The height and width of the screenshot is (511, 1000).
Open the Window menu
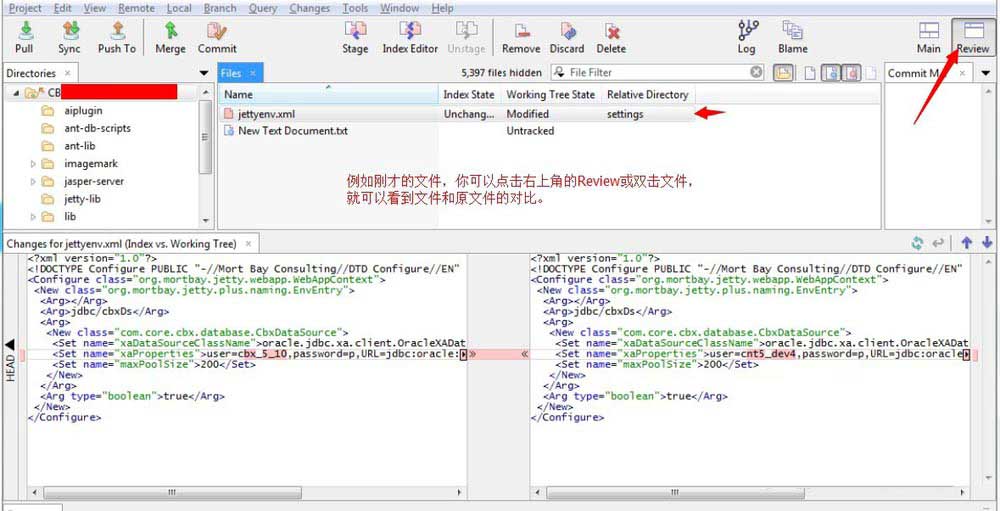[x=400, y=8]
